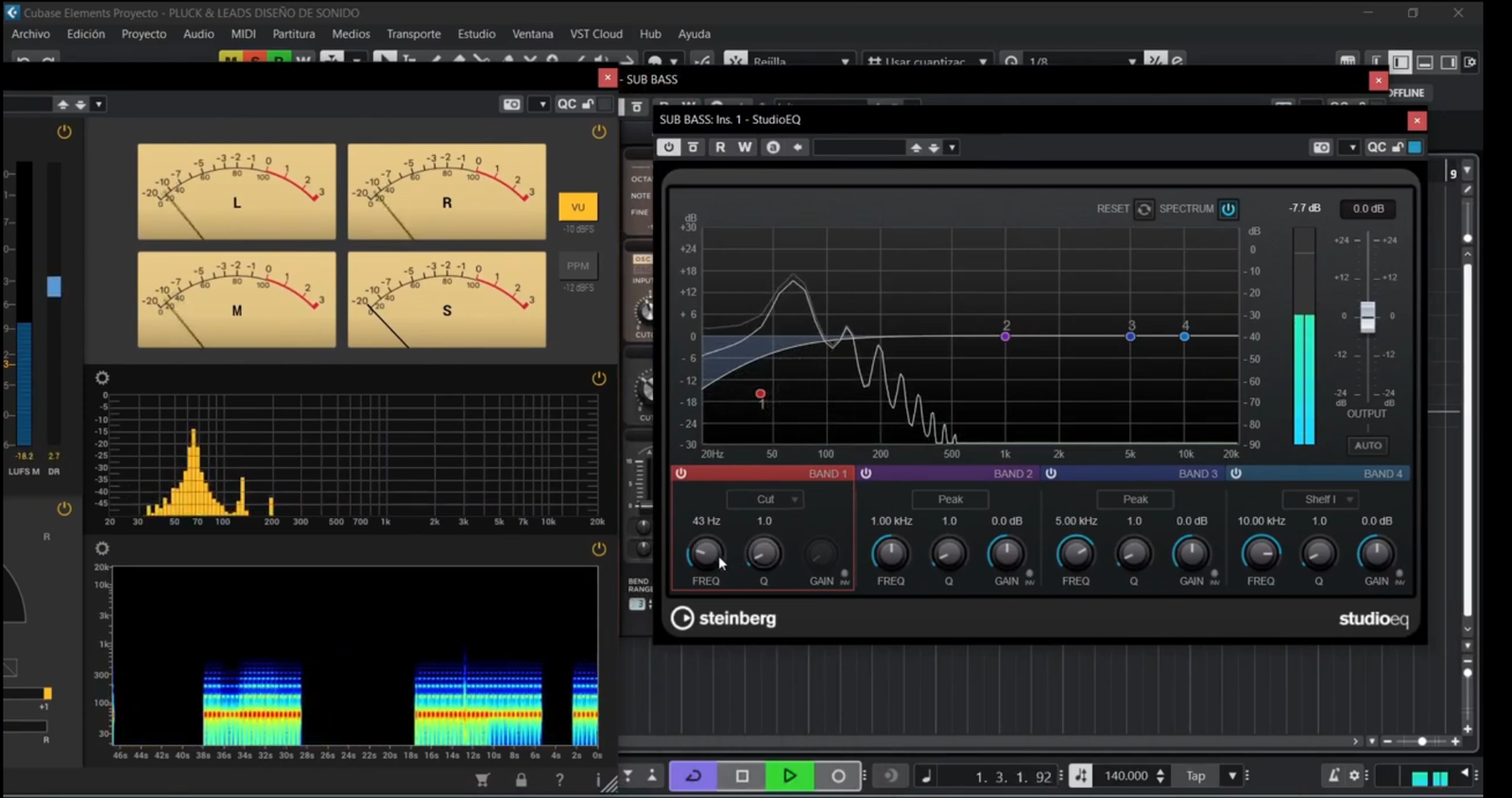Toggle Band 1 on or off

681,474
